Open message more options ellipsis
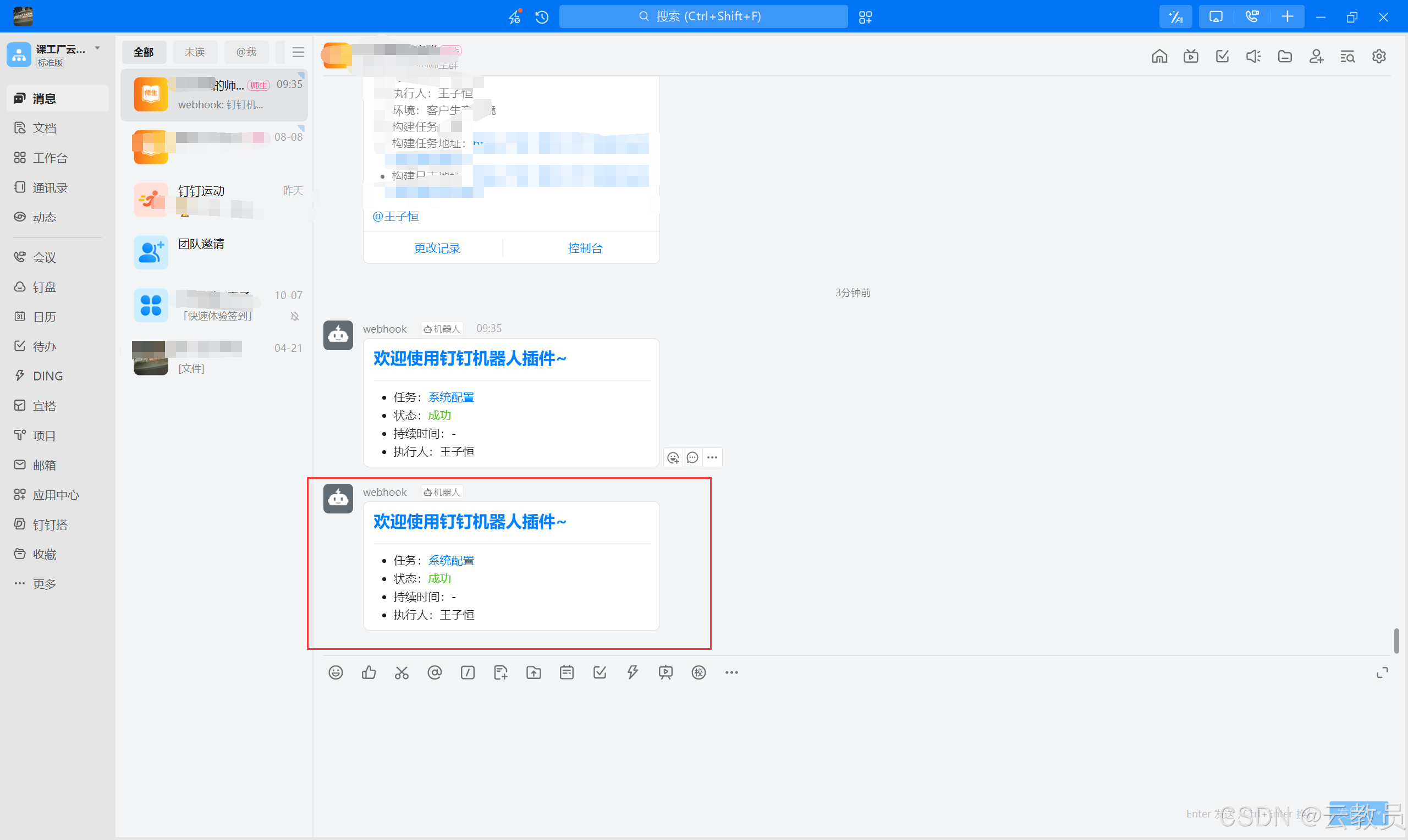 tap(712, 457)
